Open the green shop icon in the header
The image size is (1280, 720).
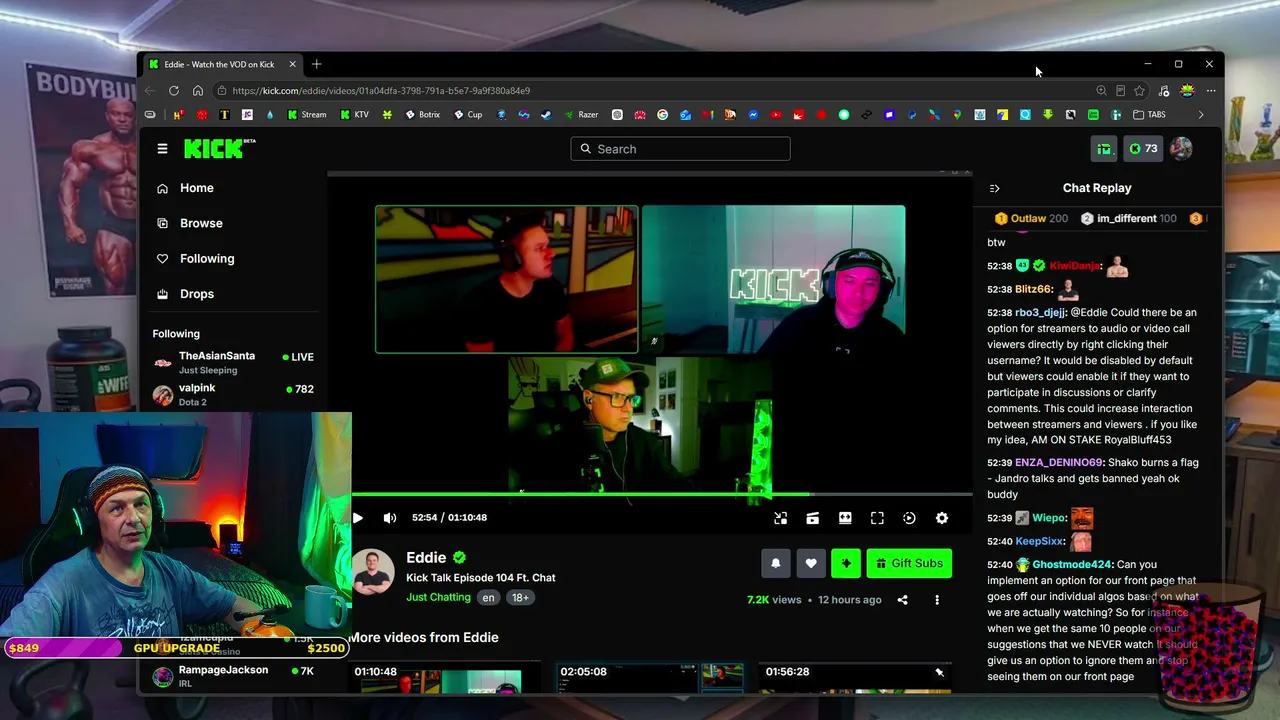point(1104,149)
